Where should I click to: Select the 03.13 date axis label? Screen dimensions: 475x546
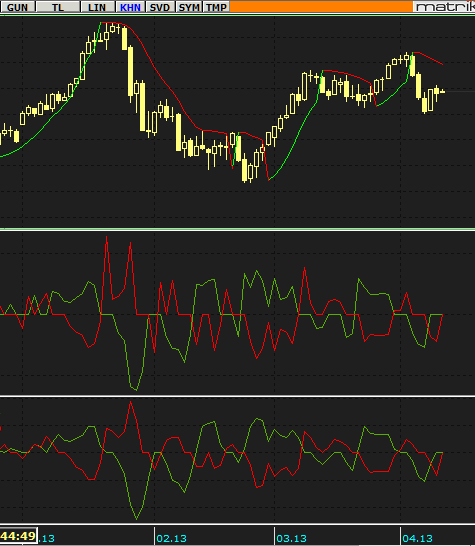coord(291,539)
